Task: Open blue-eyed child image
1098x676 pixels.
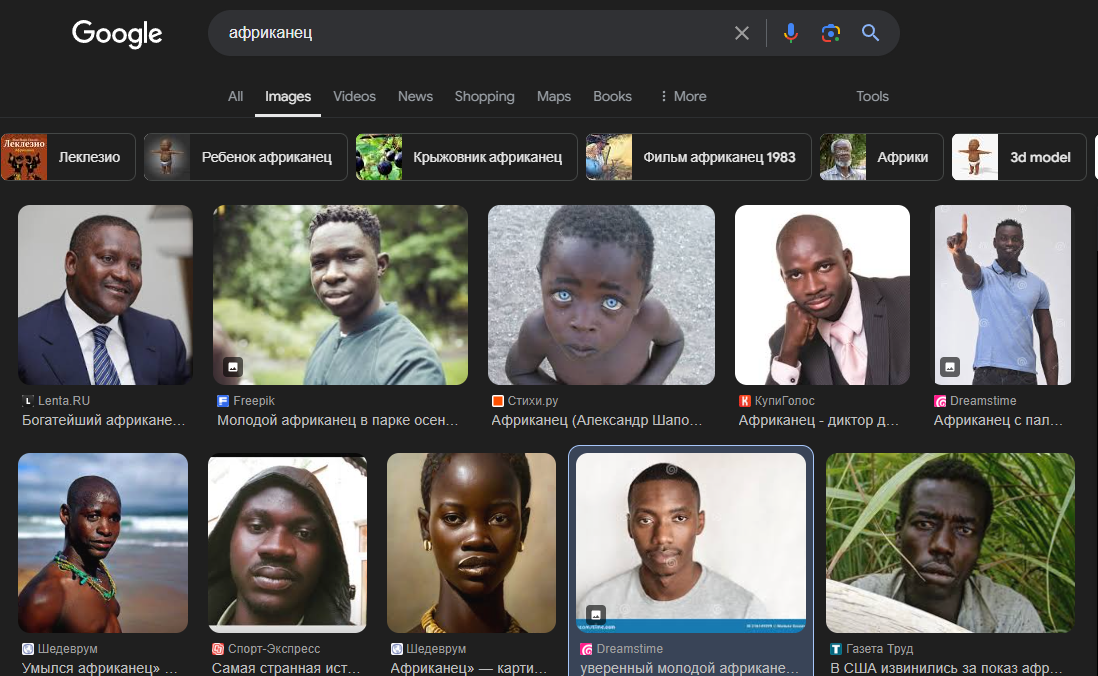Action: coord(602,295)
